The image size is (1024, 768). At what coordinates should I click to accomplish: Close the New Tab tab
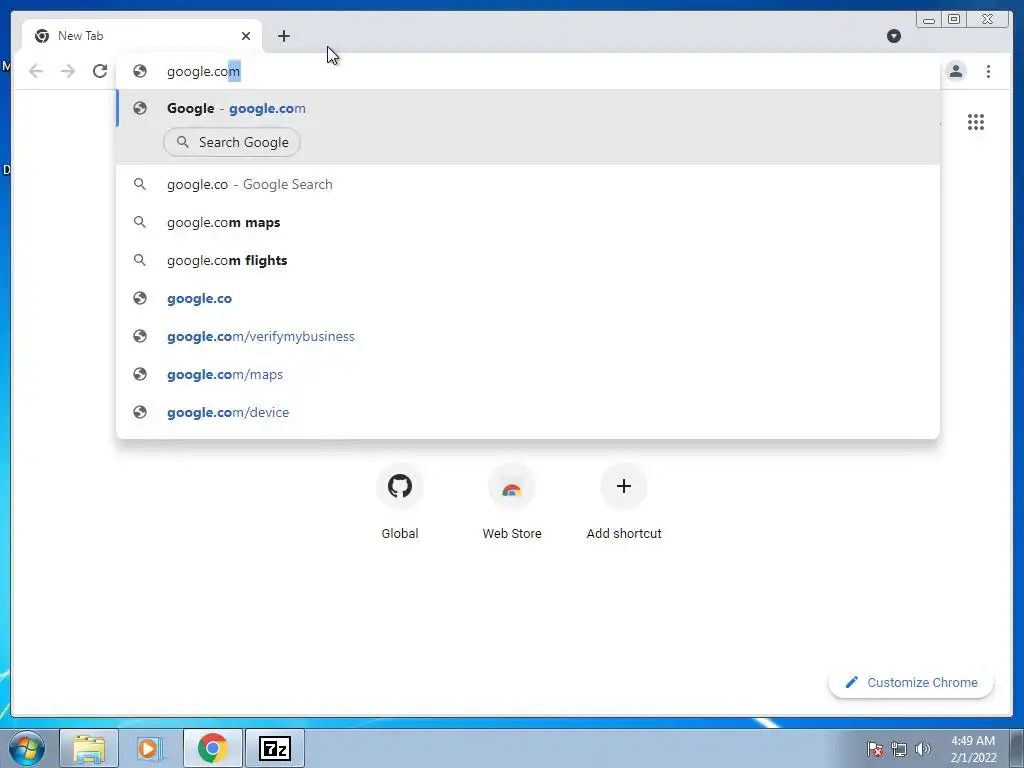pos(246,36)
